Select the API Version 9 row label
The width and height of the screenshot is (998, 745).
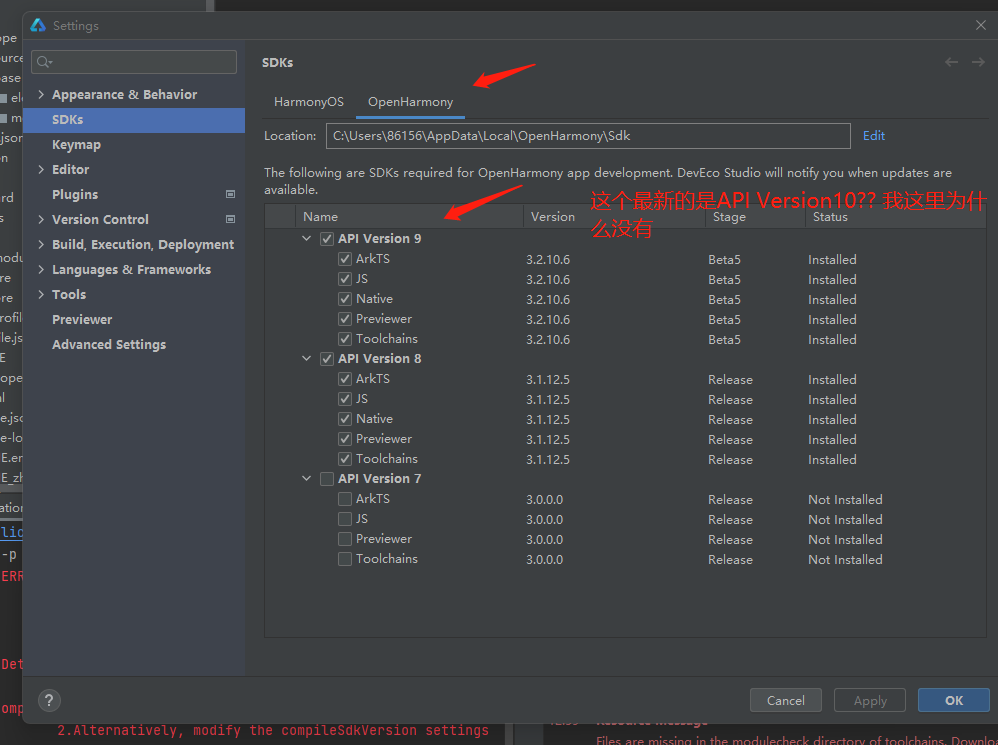[379, 239]
